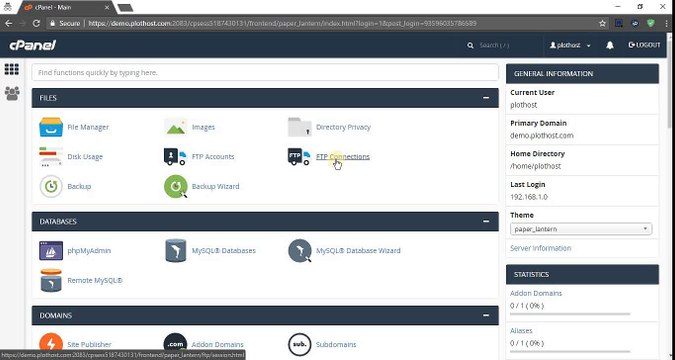Click the Disk Usage icon
This screenshot has width=675, height=360.
tap(51, 157)
